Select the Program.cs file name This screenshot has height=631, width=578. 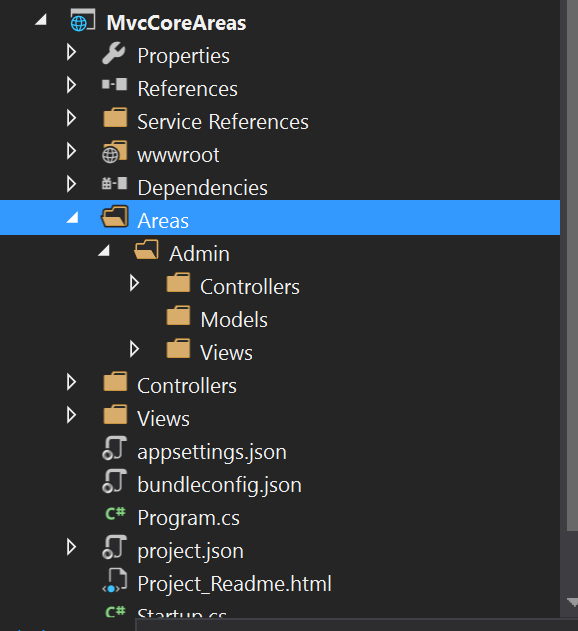pyautogui.click(x=188, y=518)
